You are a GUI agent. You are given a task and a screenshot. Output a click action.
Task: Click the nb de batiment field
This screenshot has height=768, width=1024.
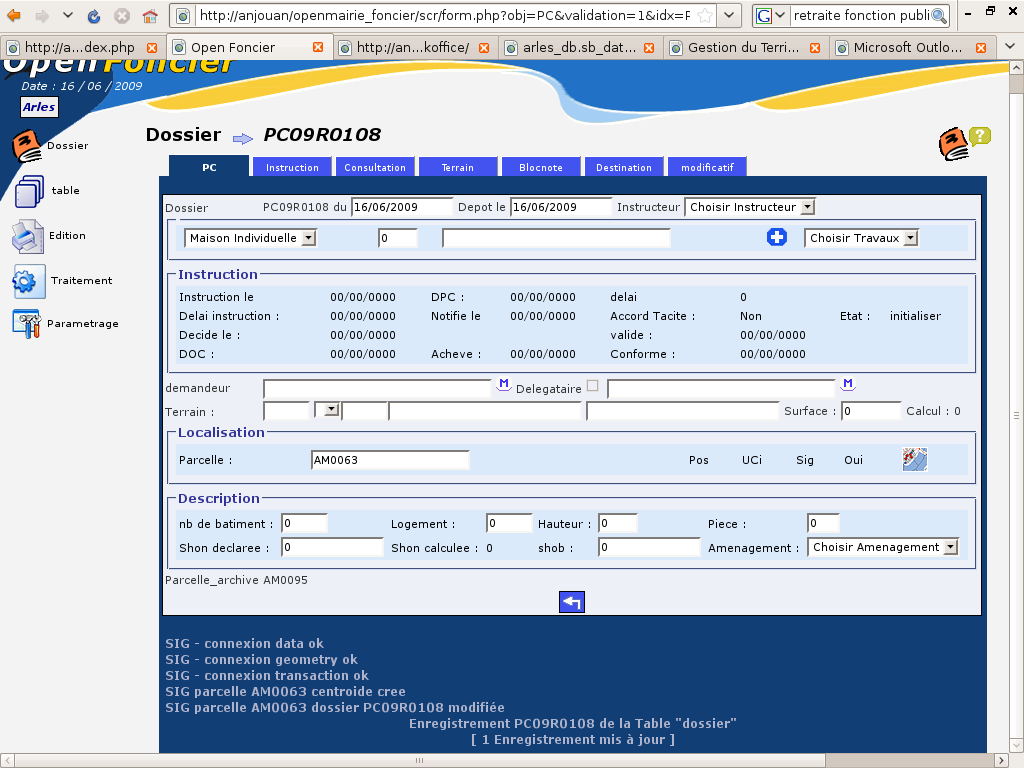point(304,523)
